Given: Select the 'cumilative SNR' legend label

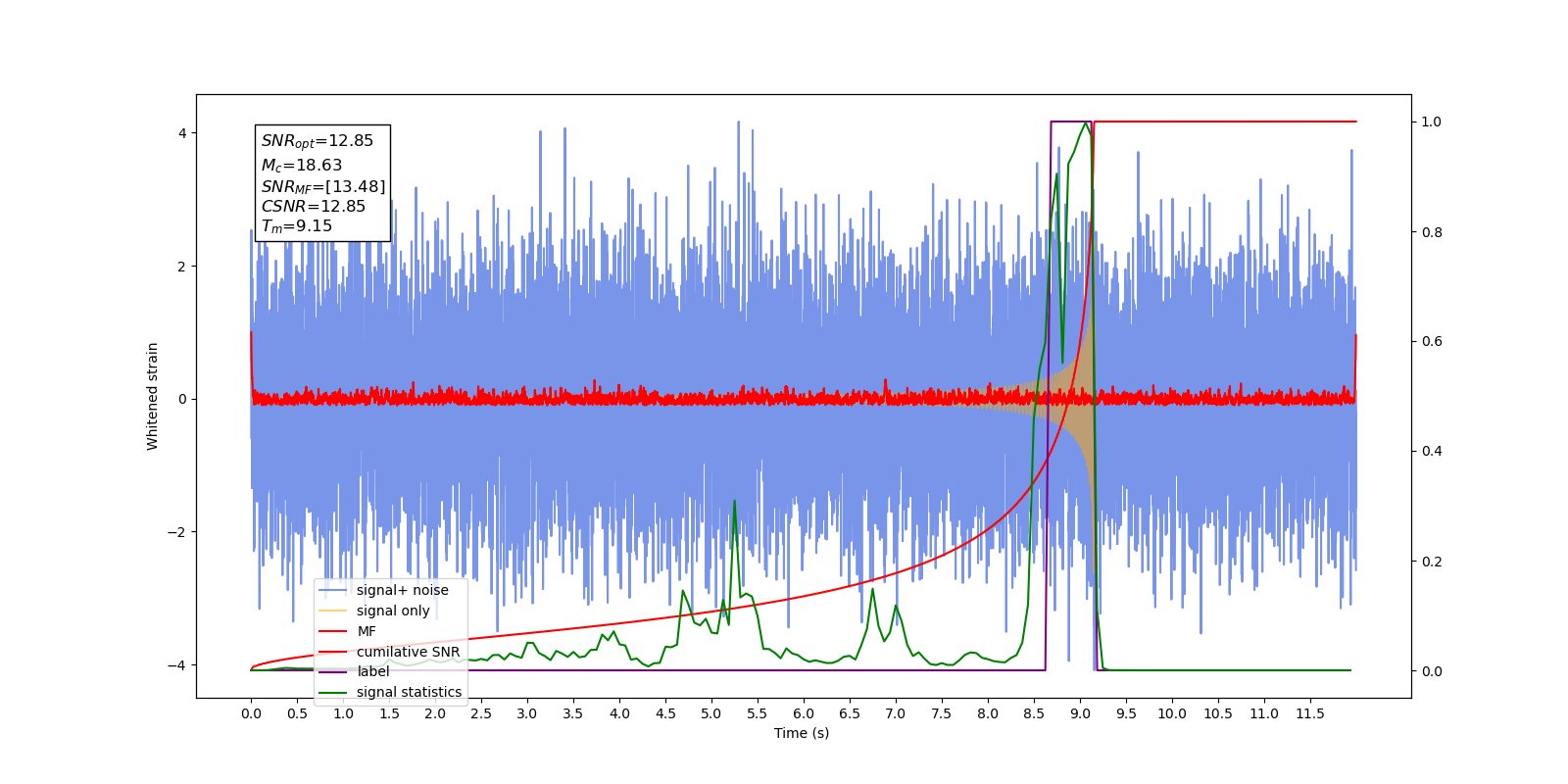Looking at the screenshot, I should coord(408,652).
